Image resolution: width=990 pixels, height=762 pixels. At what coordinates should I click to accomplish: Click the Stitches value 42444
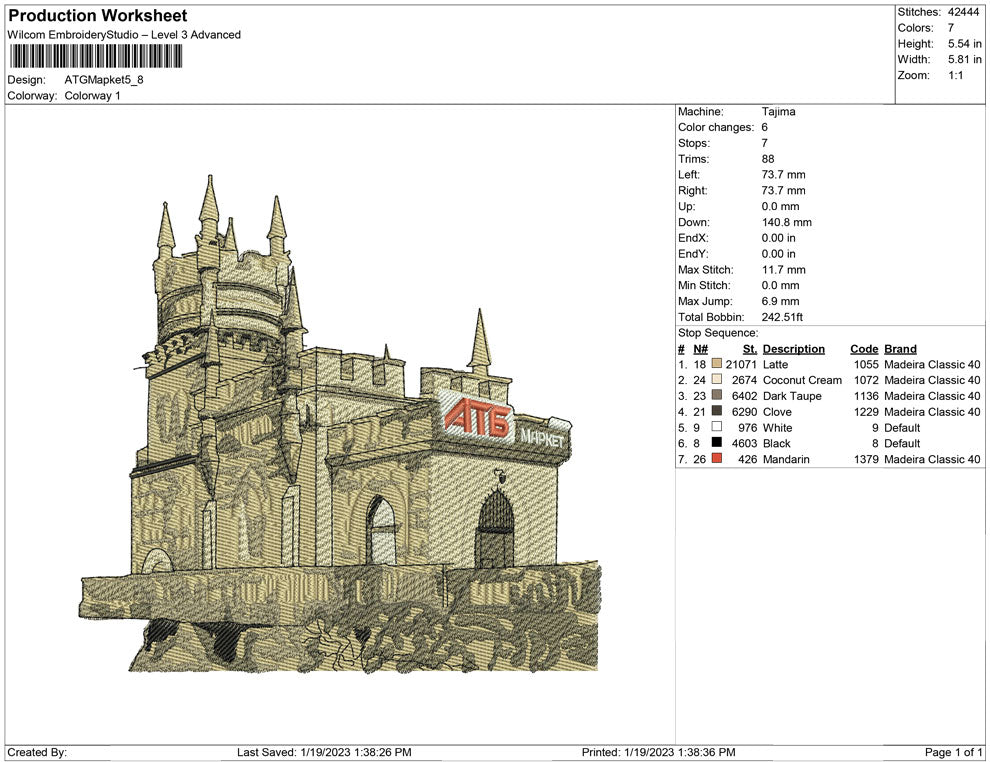click(964, 12)
